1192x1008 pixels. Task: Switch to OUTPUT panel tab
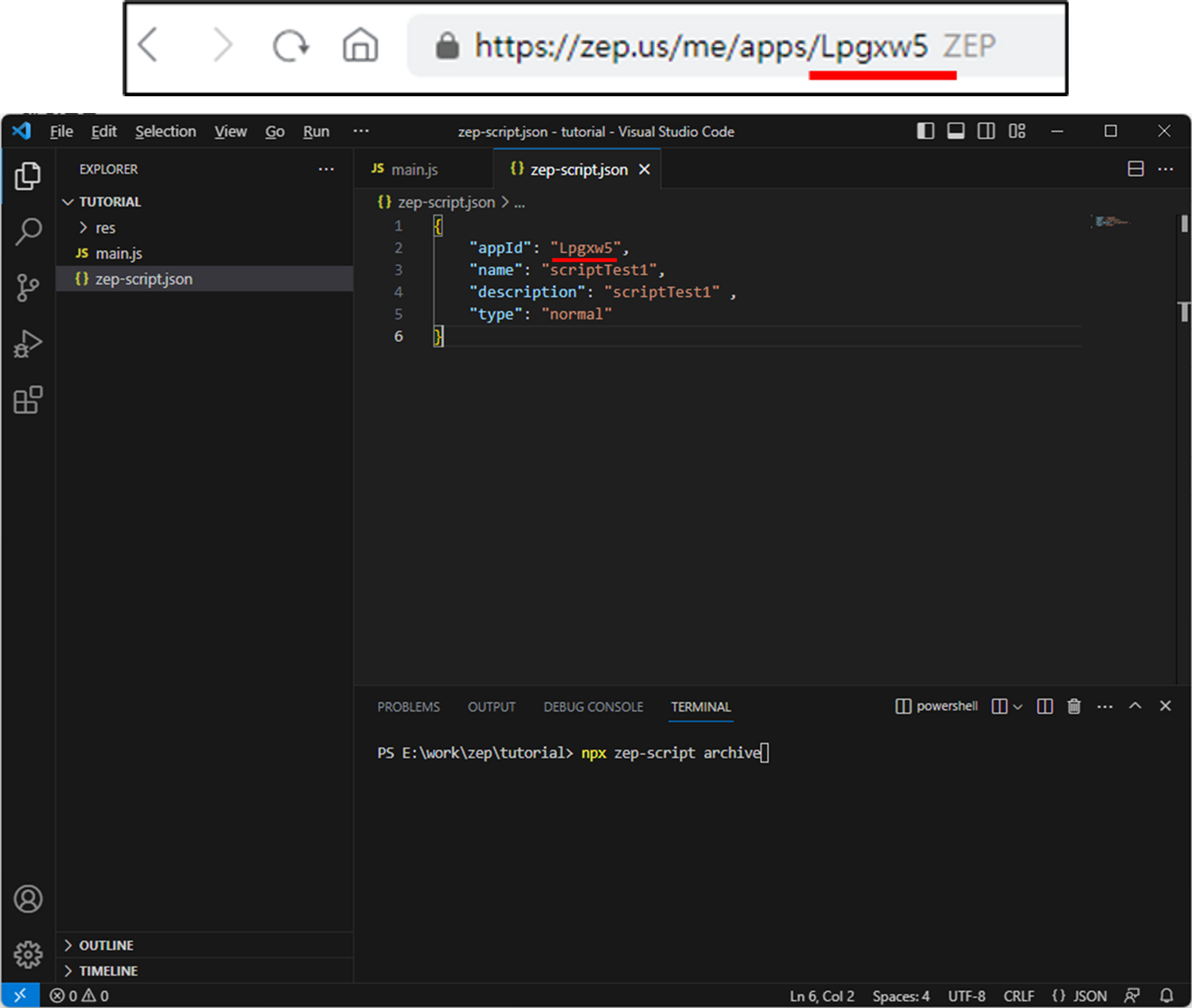(x=492, y=706)
